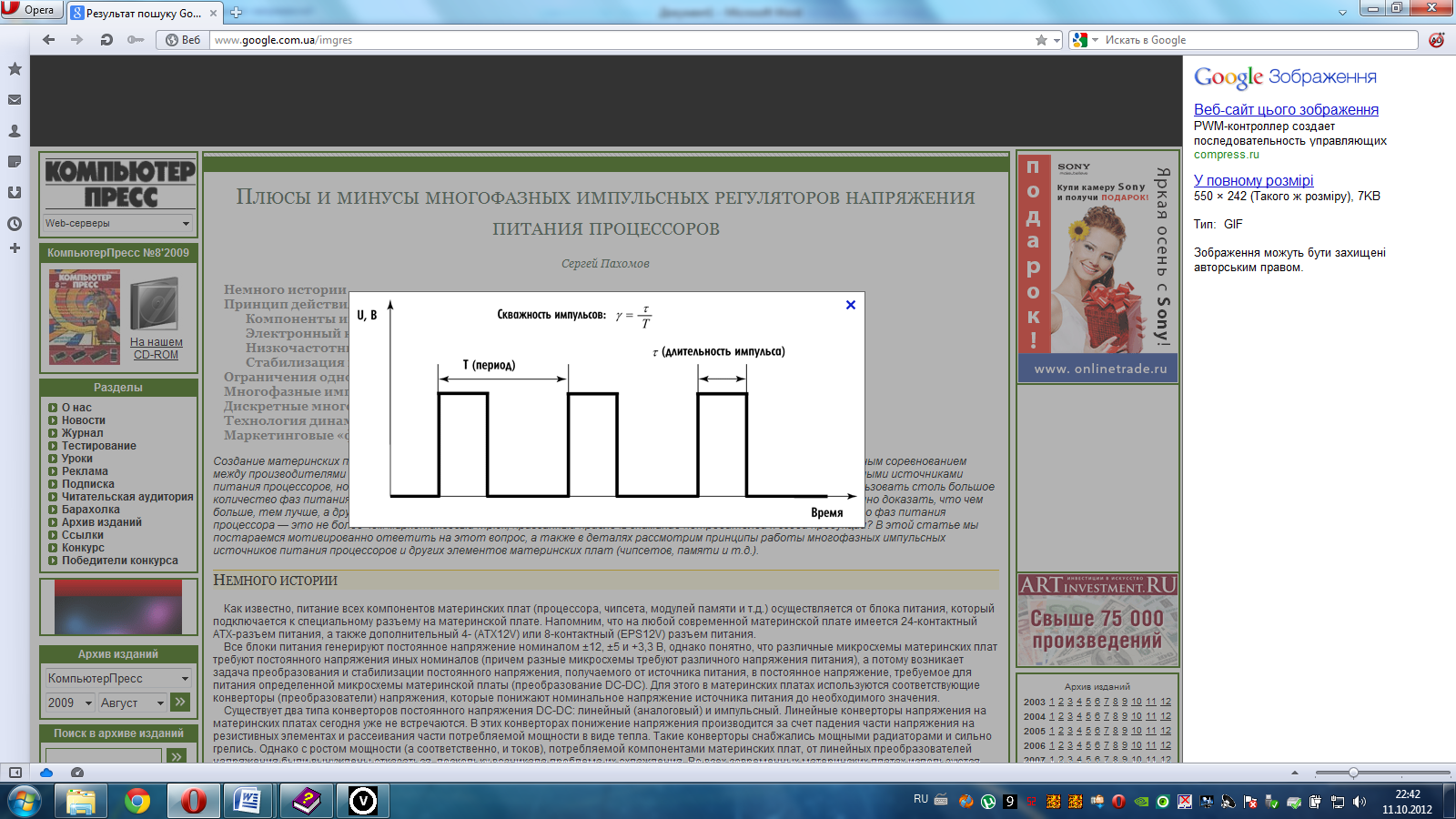Open the Sony onlinetrade.ru ad banner
1456x819 pixels.
(1098, 268)
